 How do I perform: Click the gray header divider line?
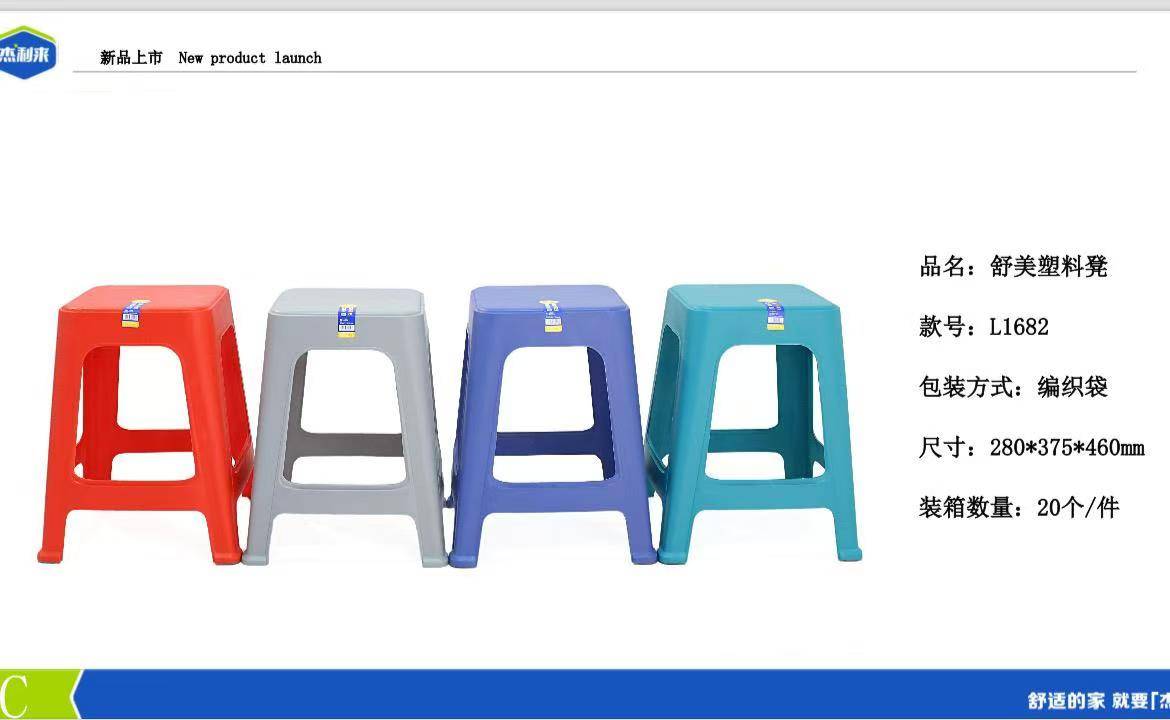pos(604,72)
